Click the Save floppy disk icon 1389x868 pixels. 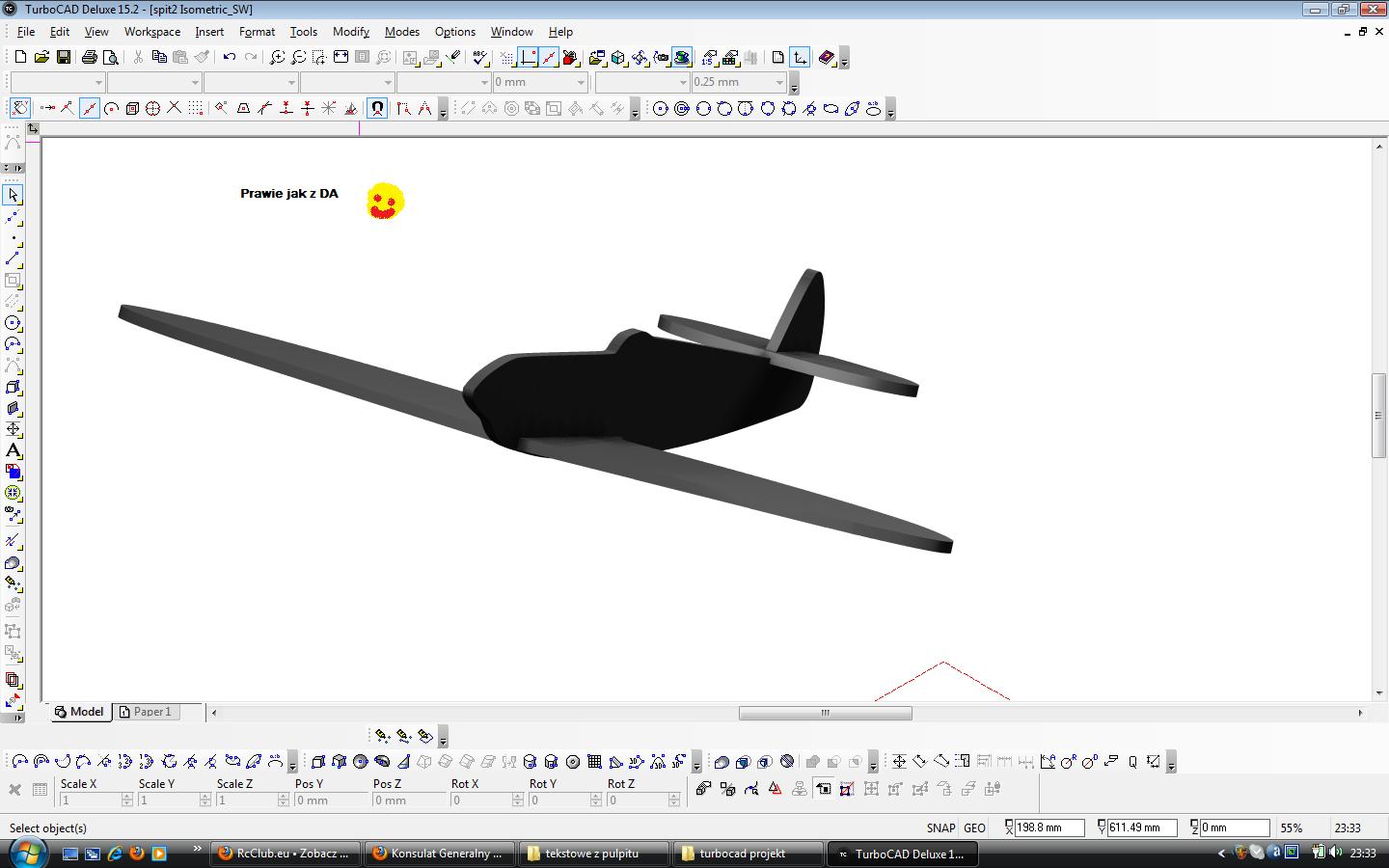64,58
